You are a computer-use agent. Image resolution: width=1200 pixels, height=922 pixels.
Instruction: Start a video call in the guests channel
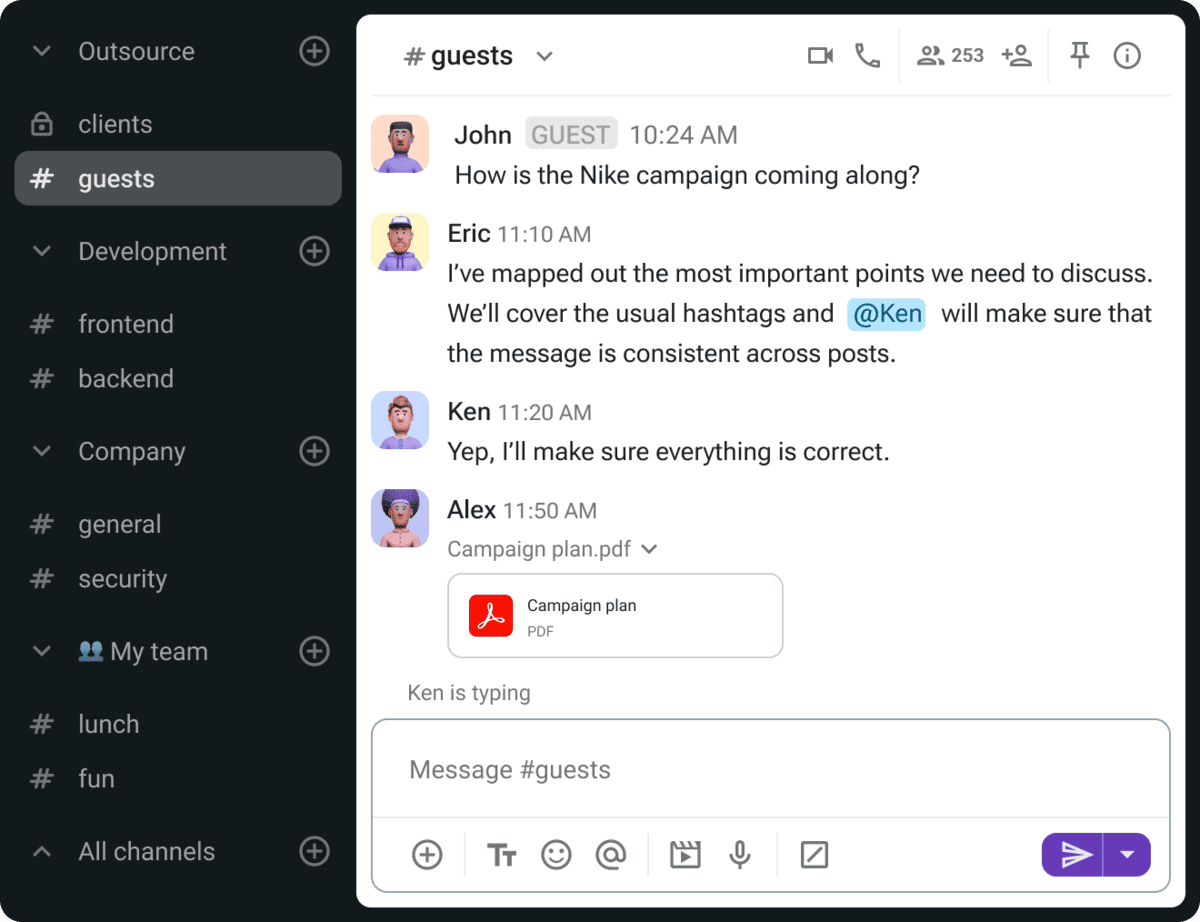click(820, 56)
